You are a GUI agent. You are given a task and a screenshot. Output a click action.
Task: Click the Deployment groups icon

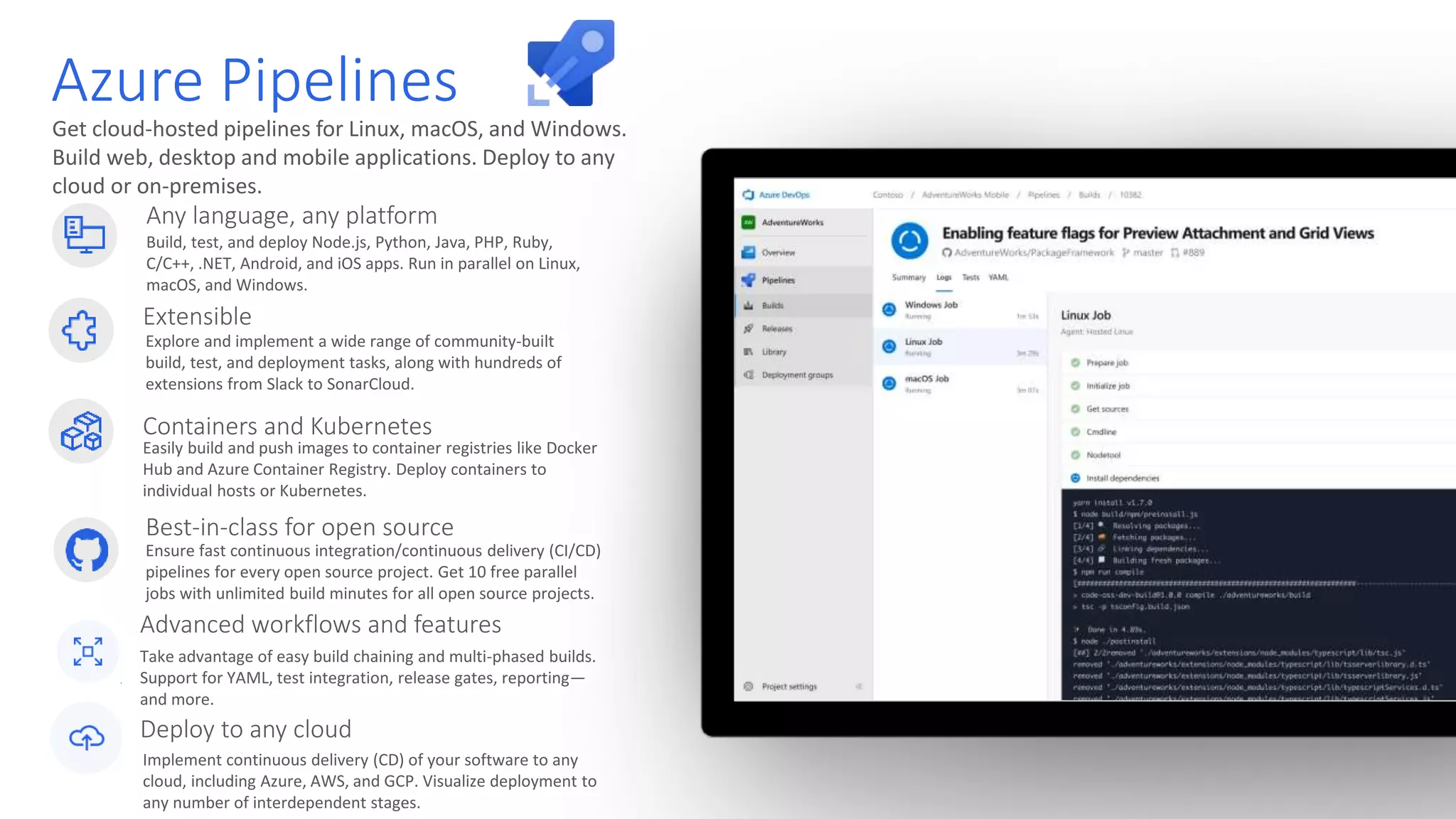pyautogui.click(x=749, y=375)
